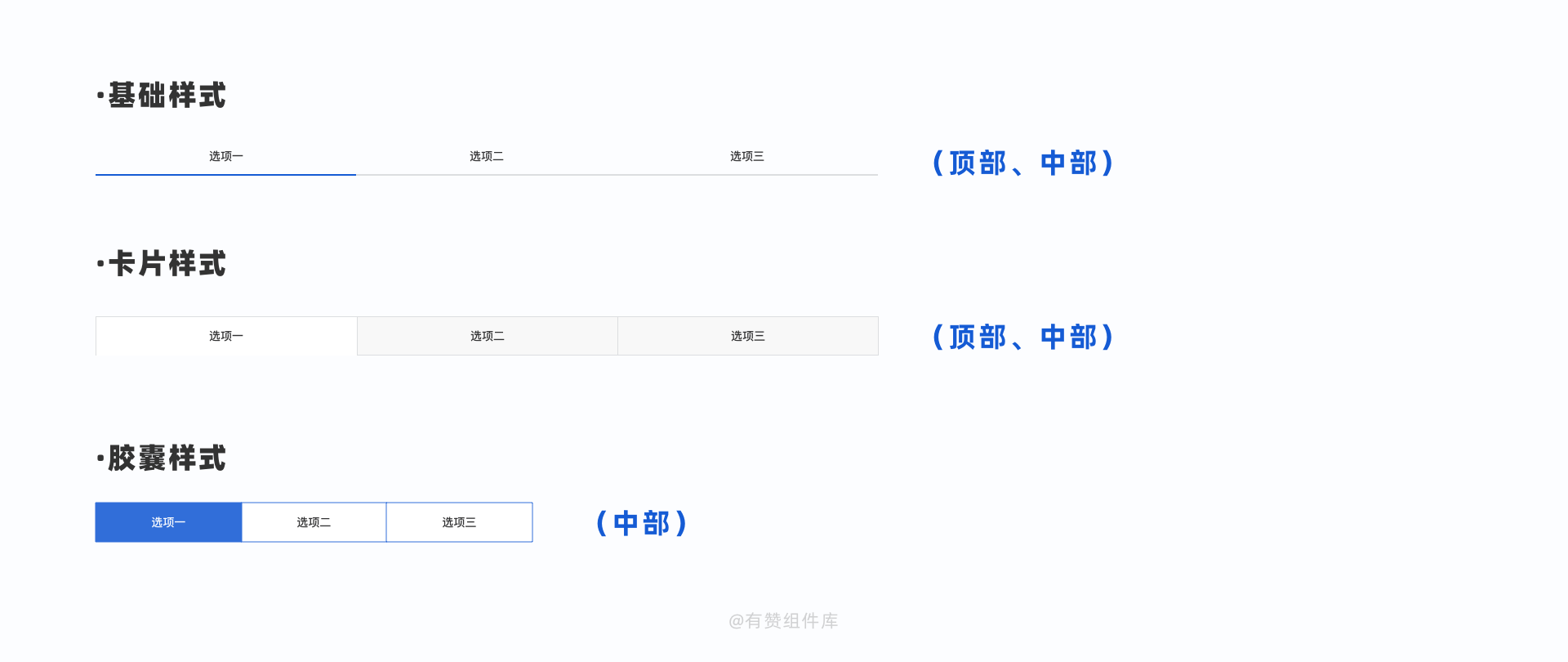The width and height of the screenshot is (1568, 662).
Task: Select the card-style 选项一 tab
Action: click(226, 336)
